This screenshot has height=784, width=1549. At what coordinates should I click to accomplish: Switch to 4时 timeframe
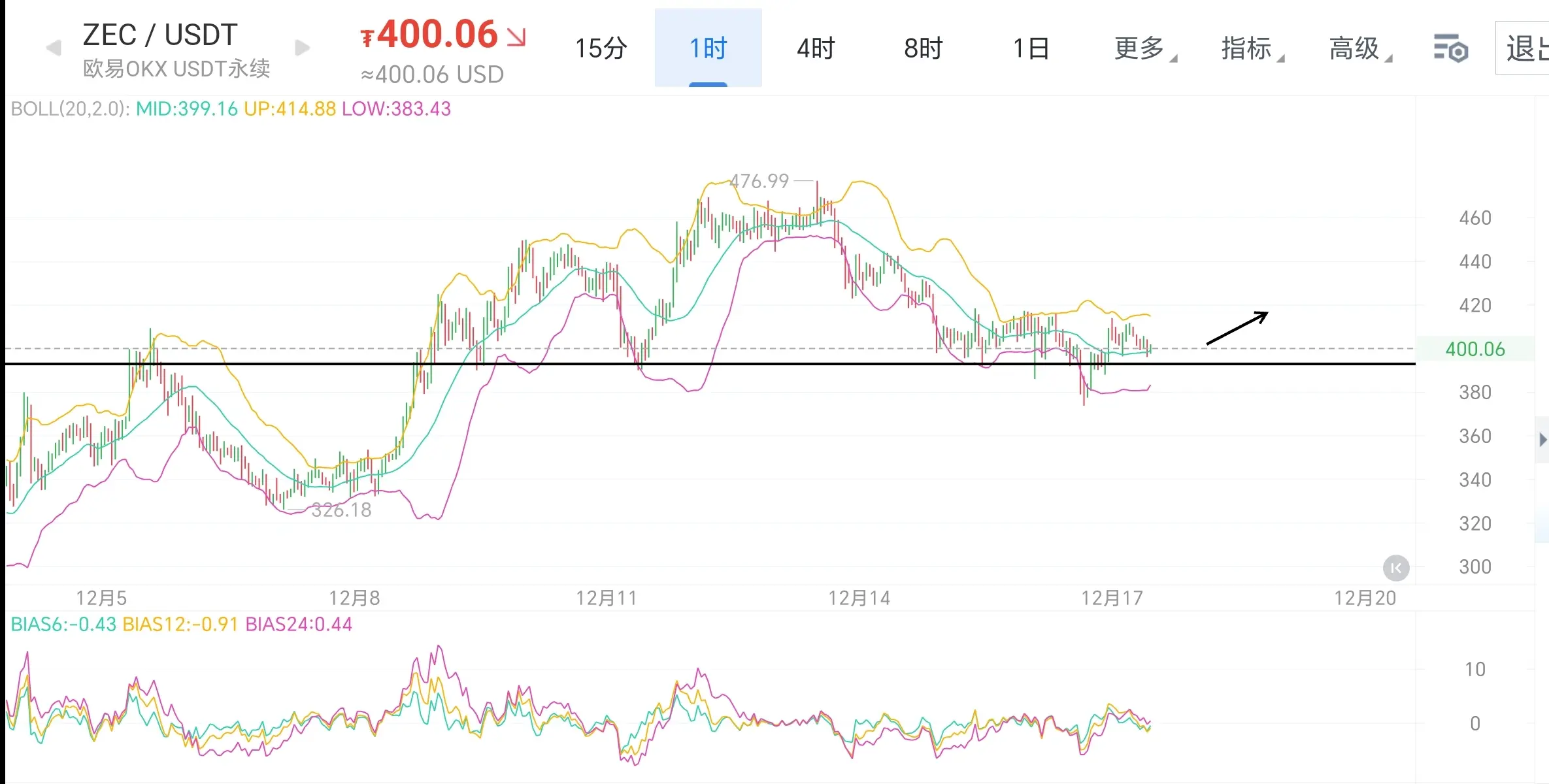[x=816, y=48]
